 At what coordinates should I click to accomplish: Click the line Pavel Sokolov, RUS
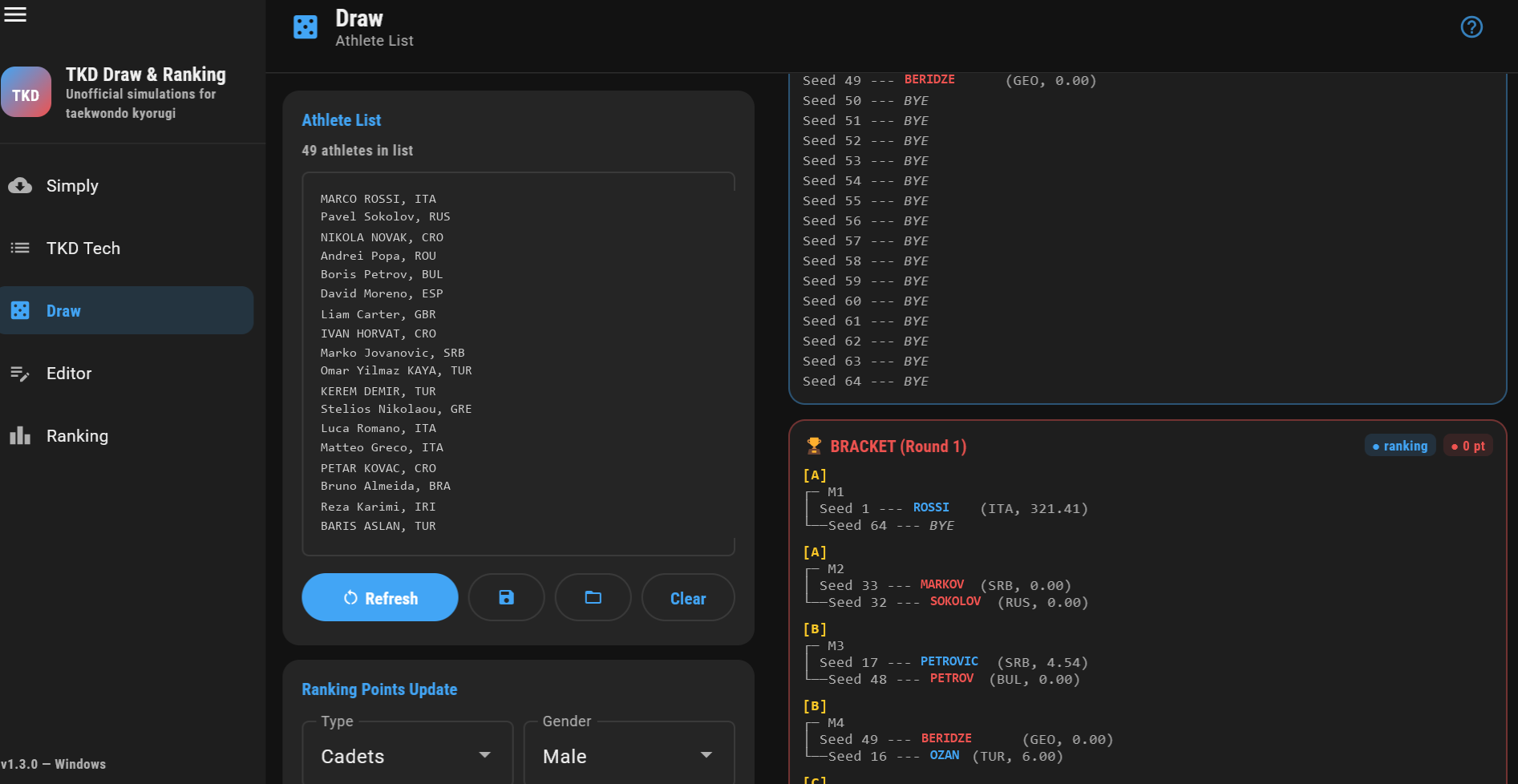386,216
